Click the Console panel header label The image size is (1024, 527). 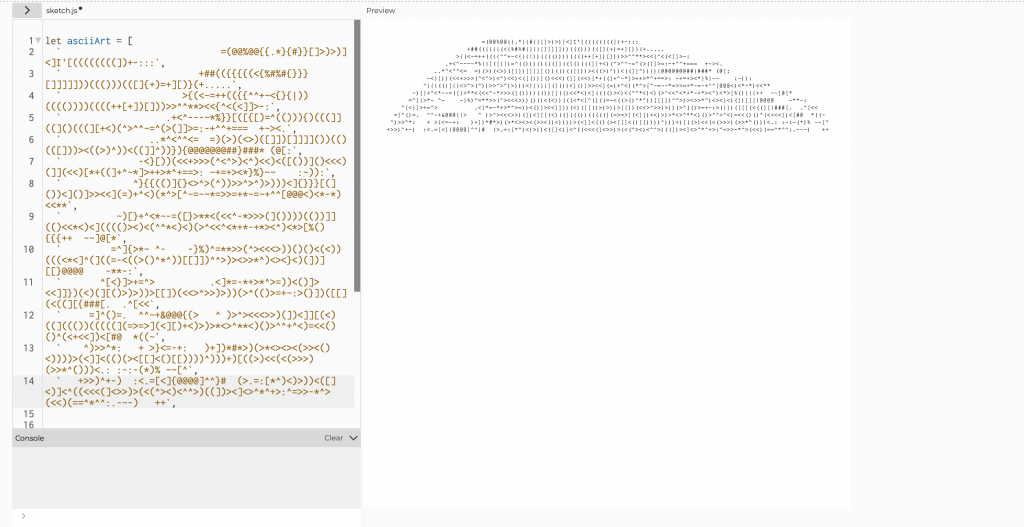29,438
